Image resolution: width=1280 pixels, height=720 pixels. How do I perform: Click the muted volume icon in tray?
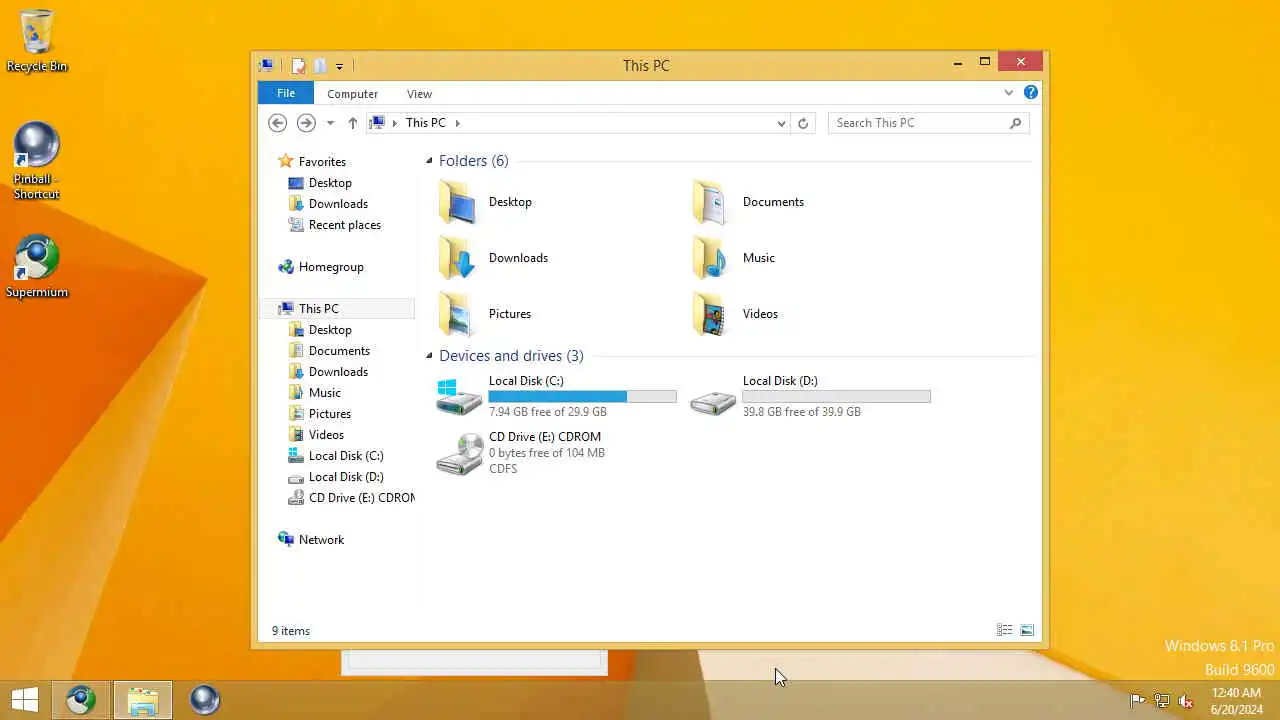coord(1186,701)
